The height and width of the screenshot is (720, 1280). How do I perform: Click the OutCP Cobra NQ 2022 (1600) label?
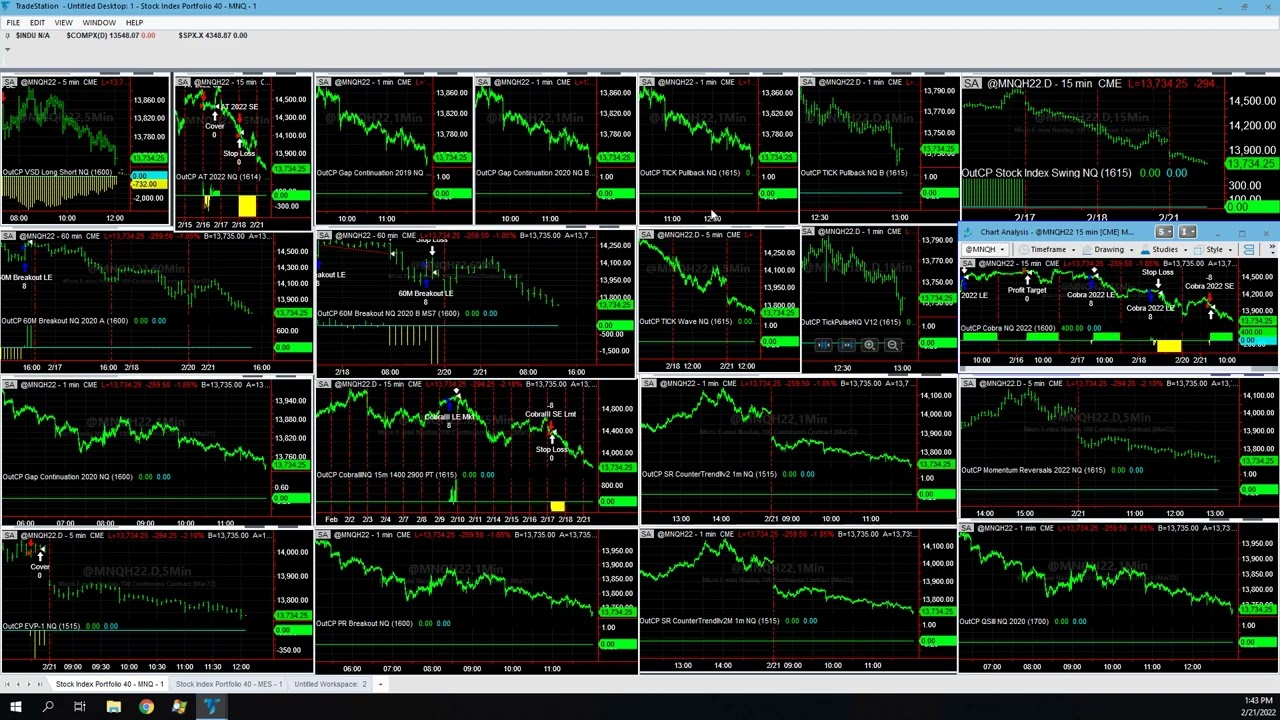[x=1008, y=328]
